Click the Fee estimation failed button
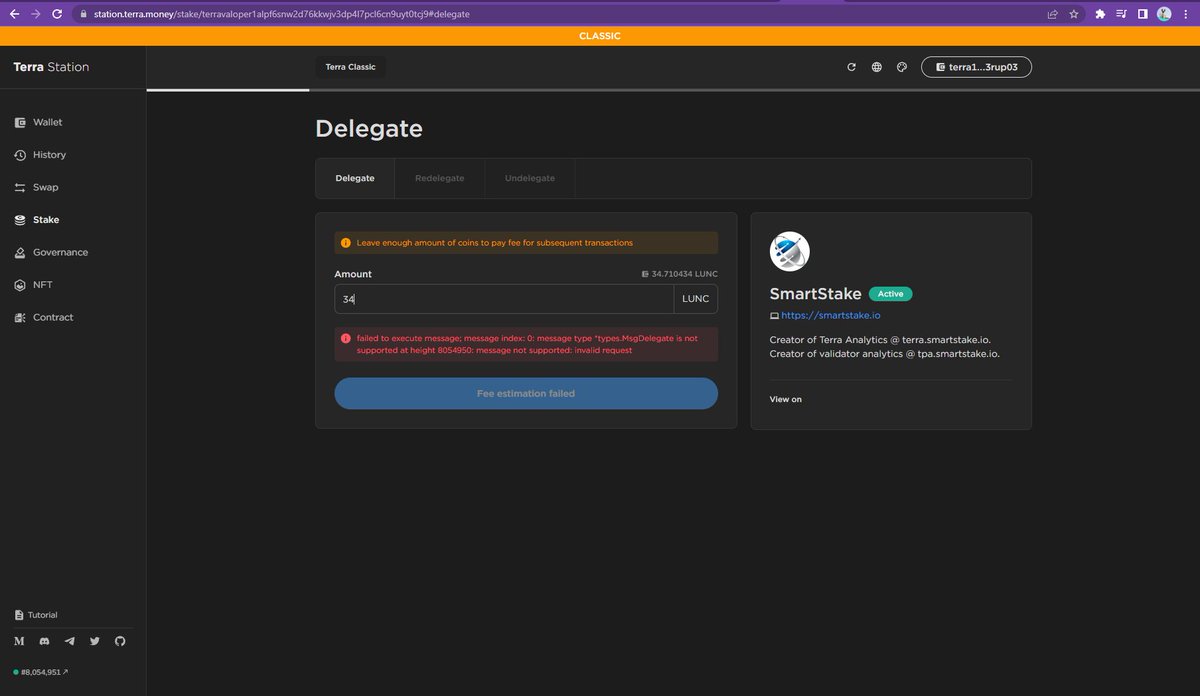 pos(526,394)
